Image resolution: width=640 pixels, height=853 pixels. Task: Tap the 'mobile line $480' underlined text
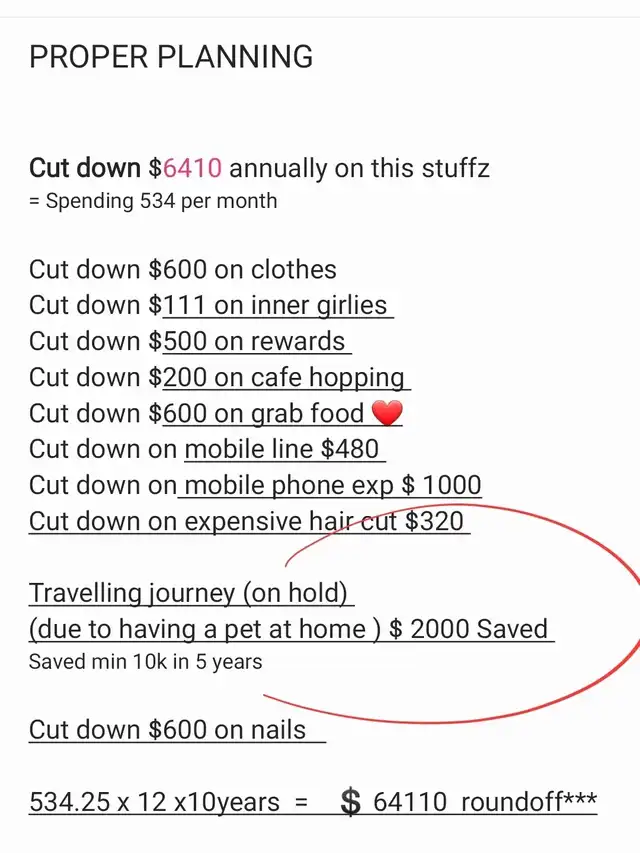(284, 449)
